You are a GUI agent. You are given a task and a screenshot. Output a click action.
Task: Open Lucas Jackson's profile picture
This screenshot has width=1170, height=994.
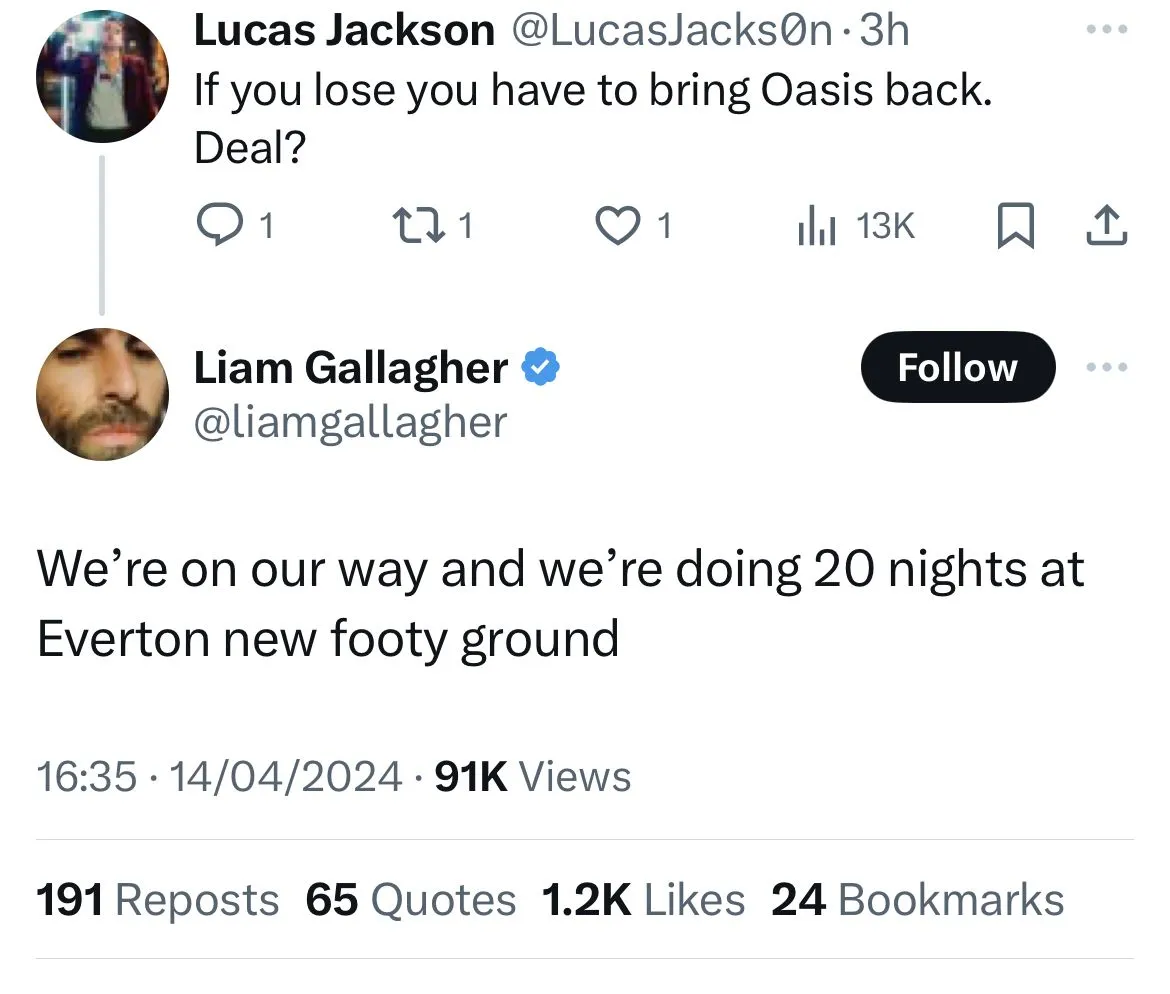[x=101, y=77]
